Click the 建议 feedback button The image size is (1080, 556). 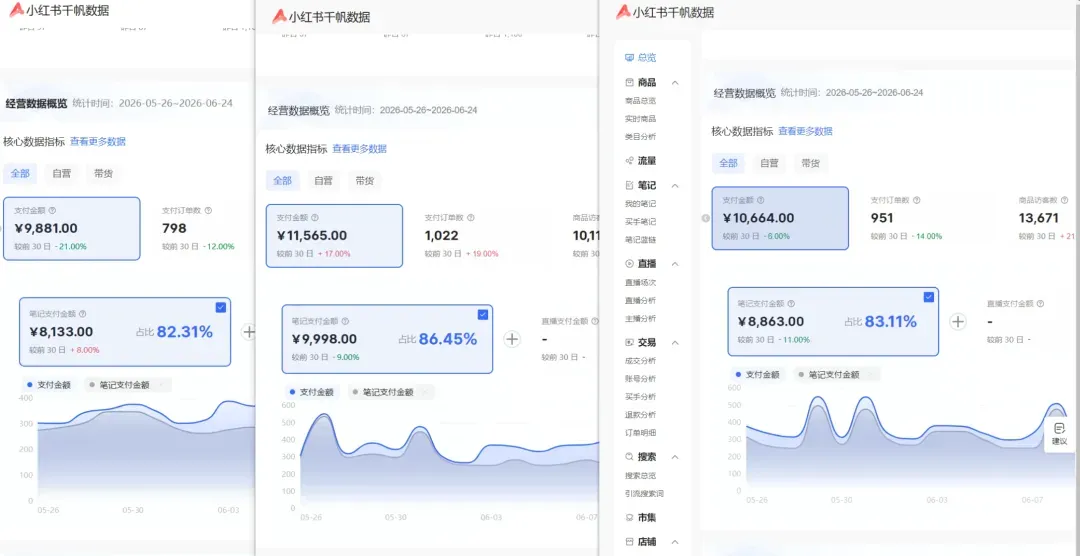pyautogui.click(x=1059, y=434)
